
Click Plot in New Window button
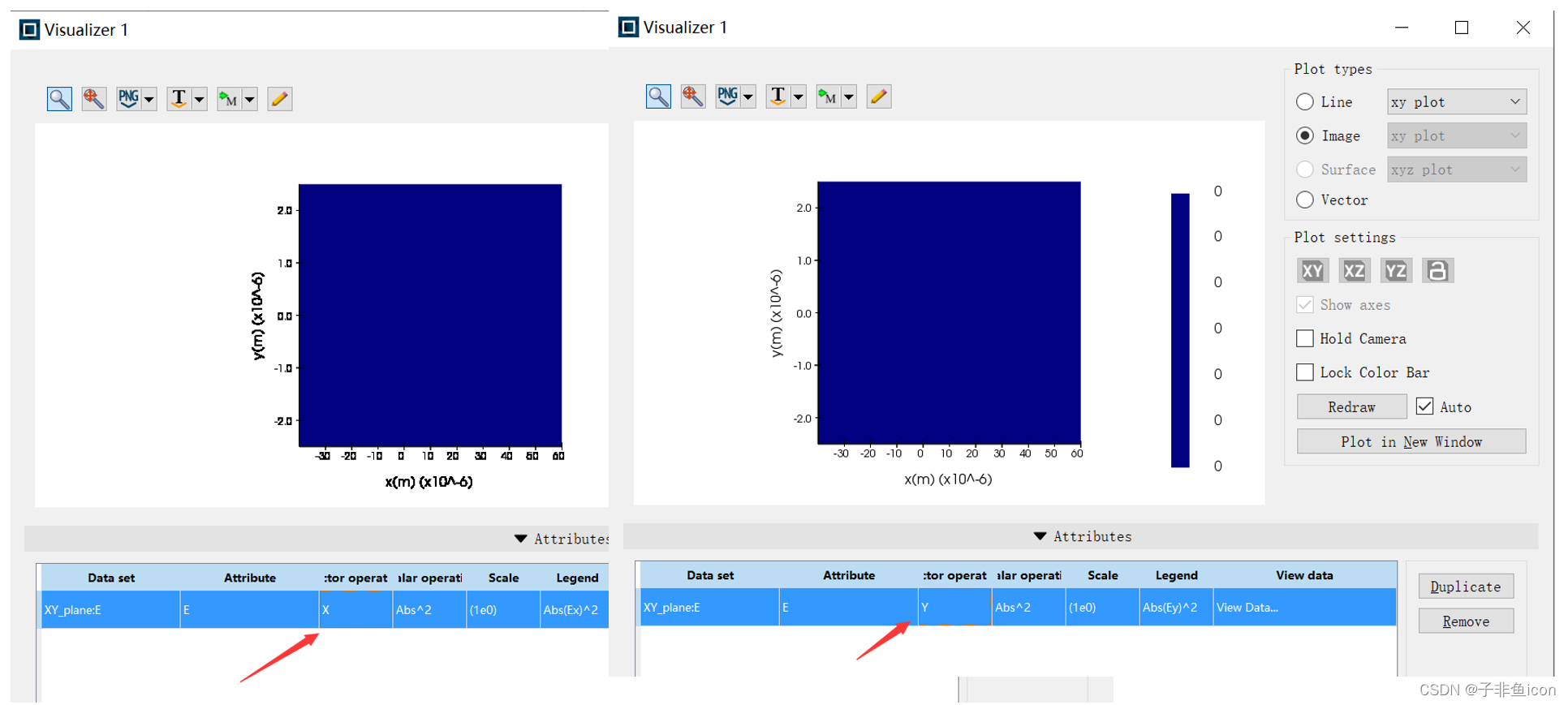[x=1411, y=441]
